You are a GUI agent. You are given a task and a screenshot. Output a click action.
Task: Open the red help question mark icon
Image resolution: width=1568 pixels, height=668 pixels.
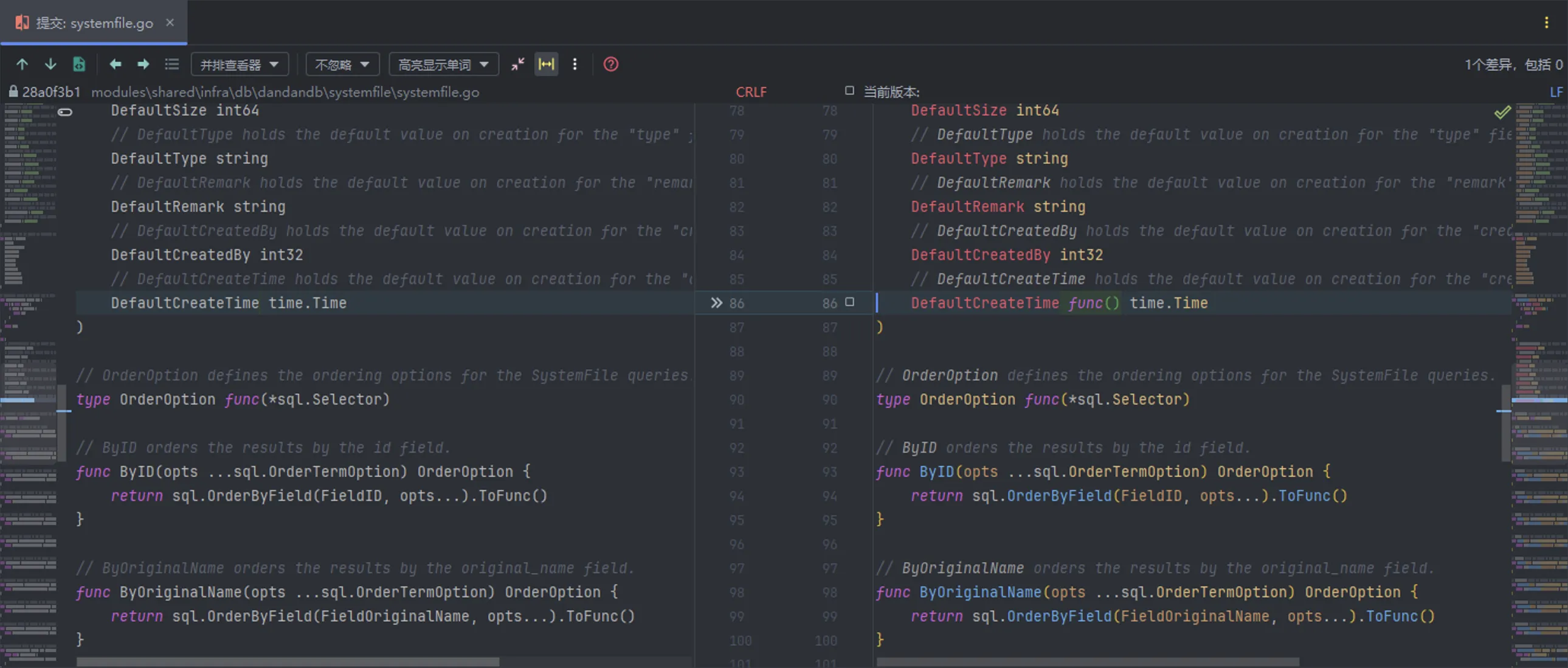(610, 64)
